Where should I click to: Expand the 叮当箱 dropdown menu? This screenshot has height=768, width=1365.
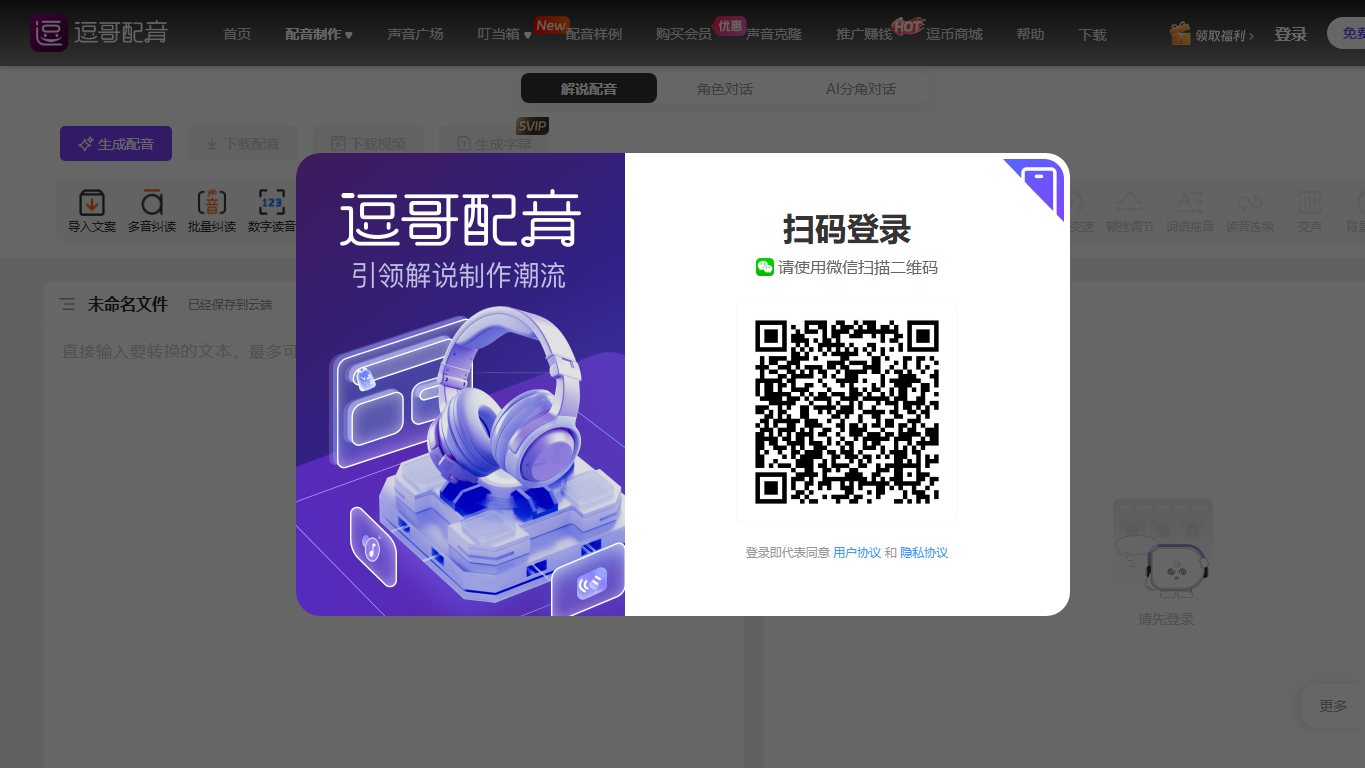(505, 34)
